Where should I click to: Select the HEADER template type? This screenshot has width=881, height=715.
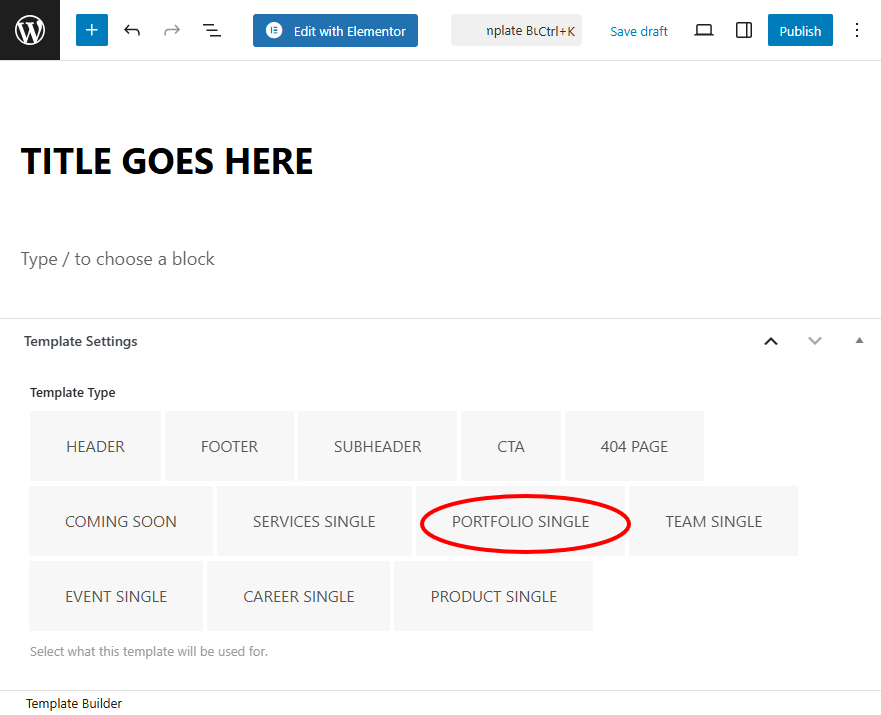[x=95, y=446]
